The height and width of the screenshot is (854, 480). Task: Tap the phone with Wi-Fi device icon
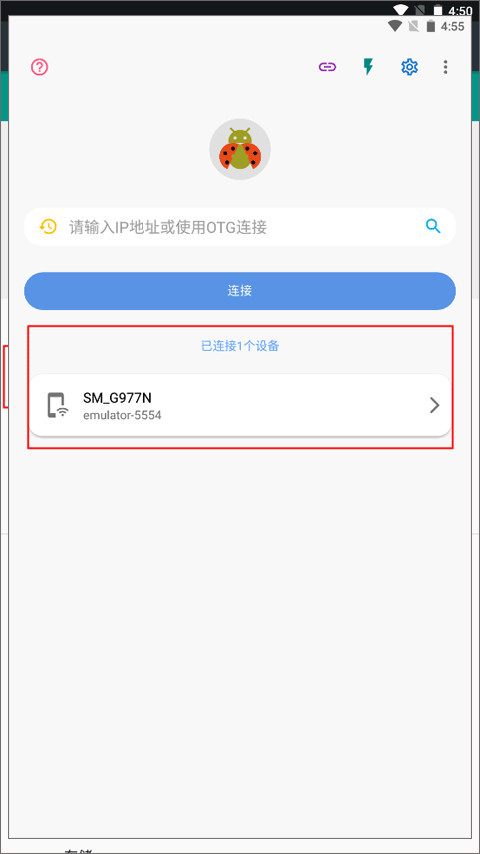57,406
